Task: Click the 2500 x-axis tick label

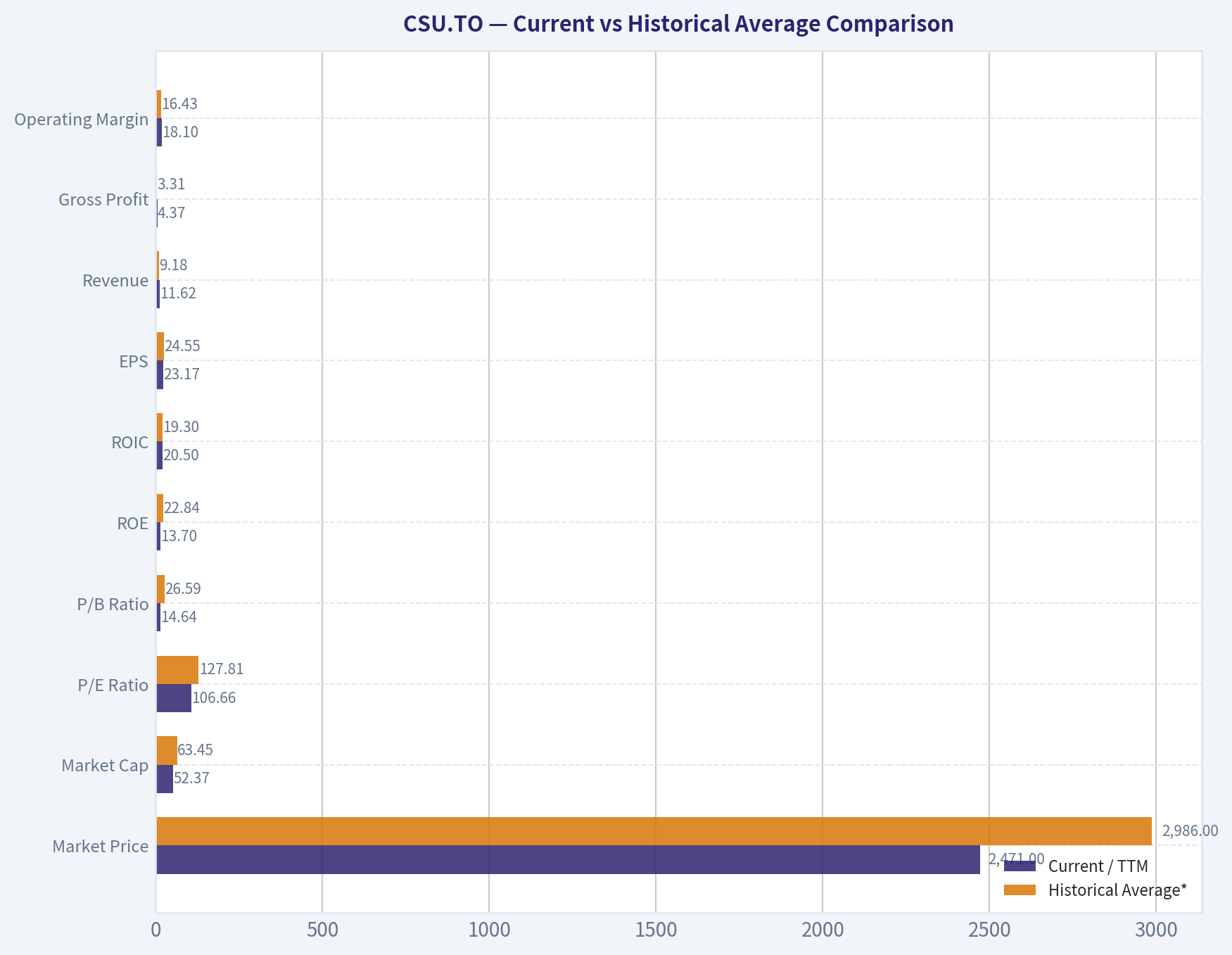Action: click(x=989, y=930)
